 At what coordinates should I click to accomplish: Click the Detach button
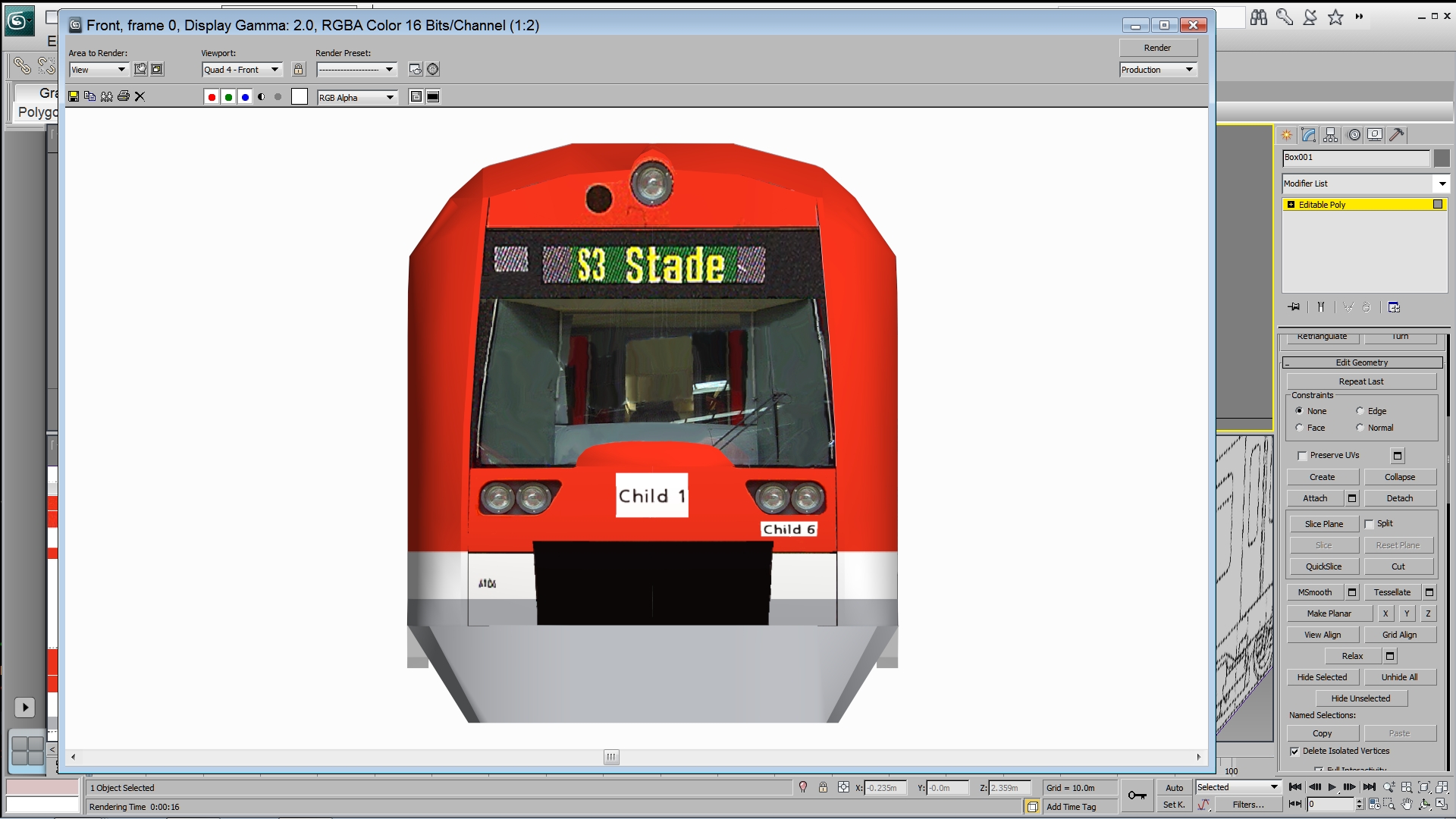click(x=1399, y=498)
